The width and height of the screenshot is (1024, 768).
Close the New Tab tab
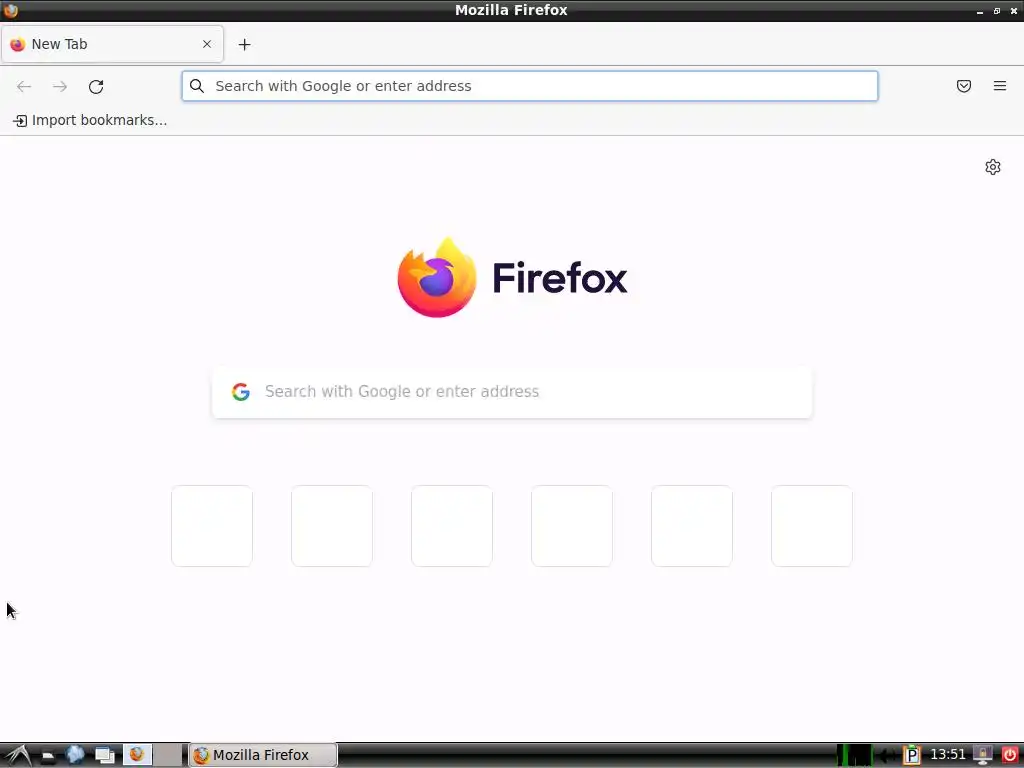pos(207,44)
